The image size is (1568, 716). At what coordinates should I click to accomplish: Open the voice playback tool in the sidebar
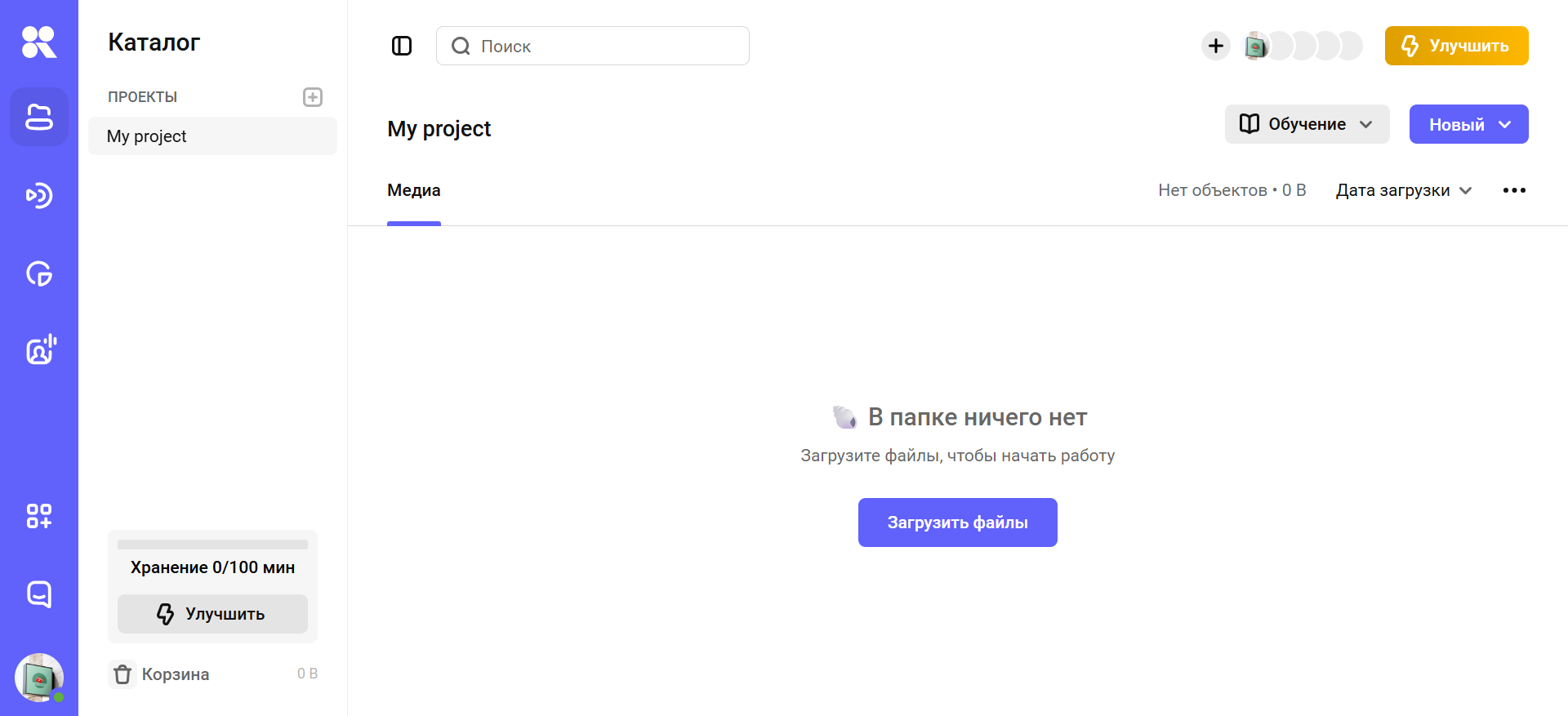(x=38, y=195)
